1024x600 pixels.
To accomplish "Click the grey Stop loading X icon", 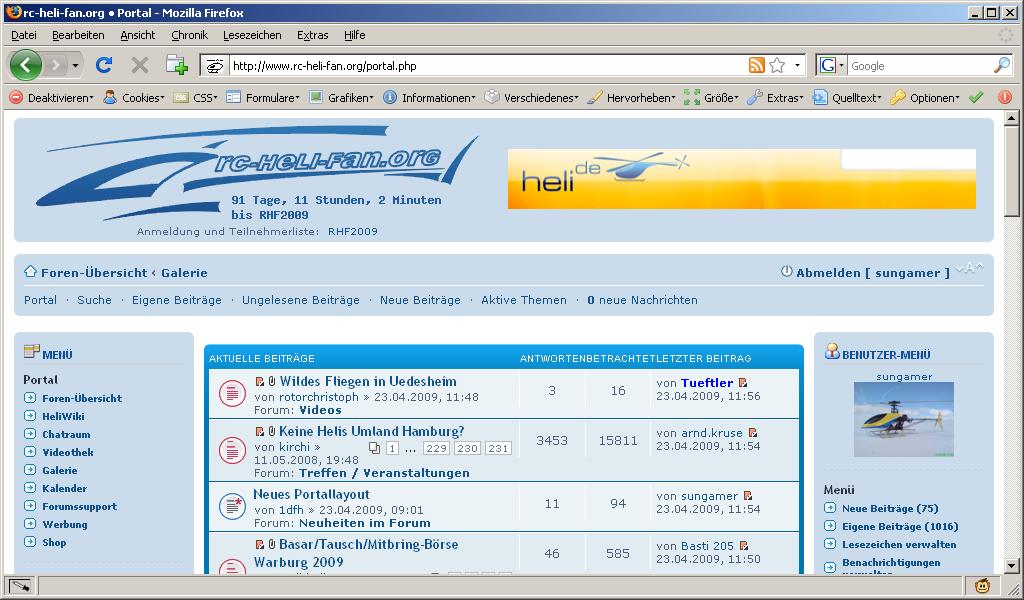I will click(140, 65).
